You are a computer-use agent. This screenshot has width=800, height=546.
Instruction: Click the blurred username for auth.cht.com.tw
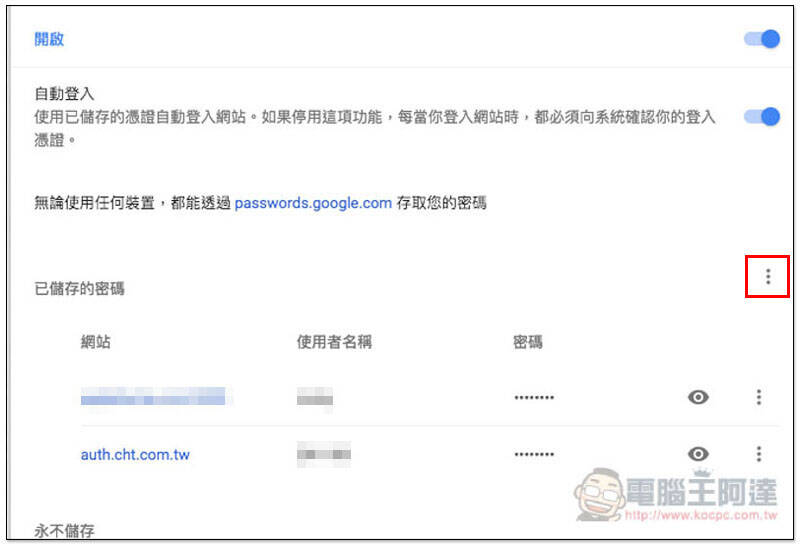[x=324, y=454]
